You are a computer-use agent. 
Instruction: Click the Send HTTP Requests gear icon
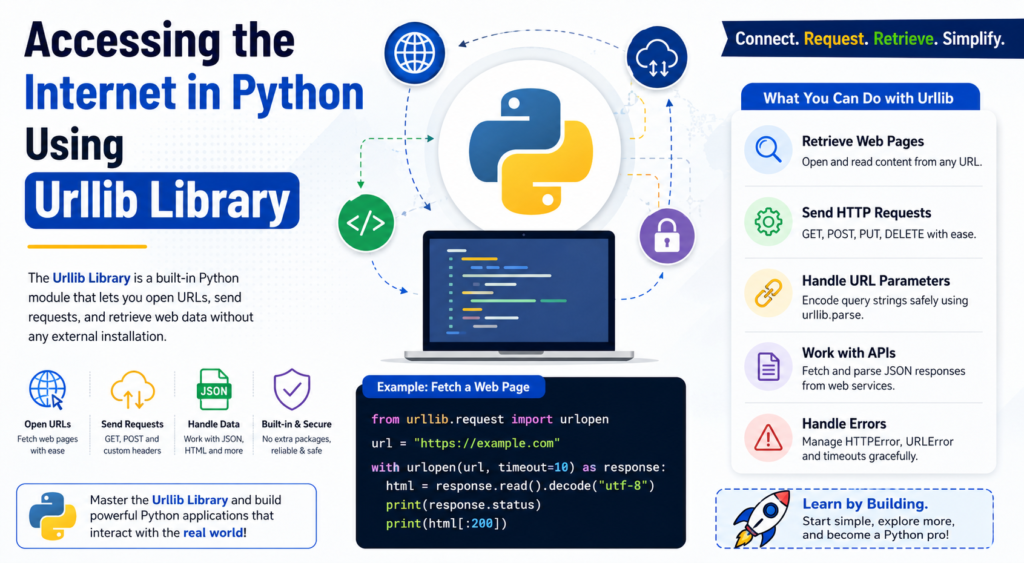pos(768,222)
